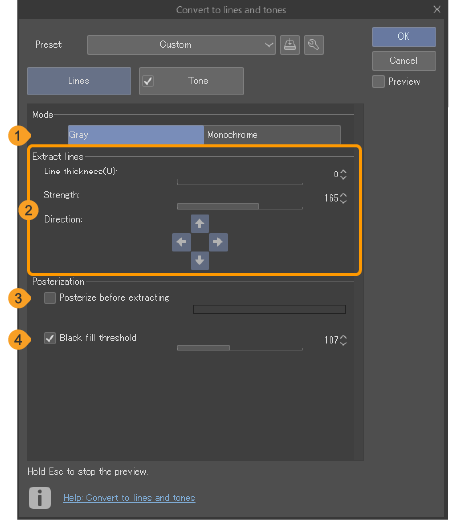Open preset settings wrench icon
Image resolution: width=450 pixels, height=520 pixels.
pos(314,45)
